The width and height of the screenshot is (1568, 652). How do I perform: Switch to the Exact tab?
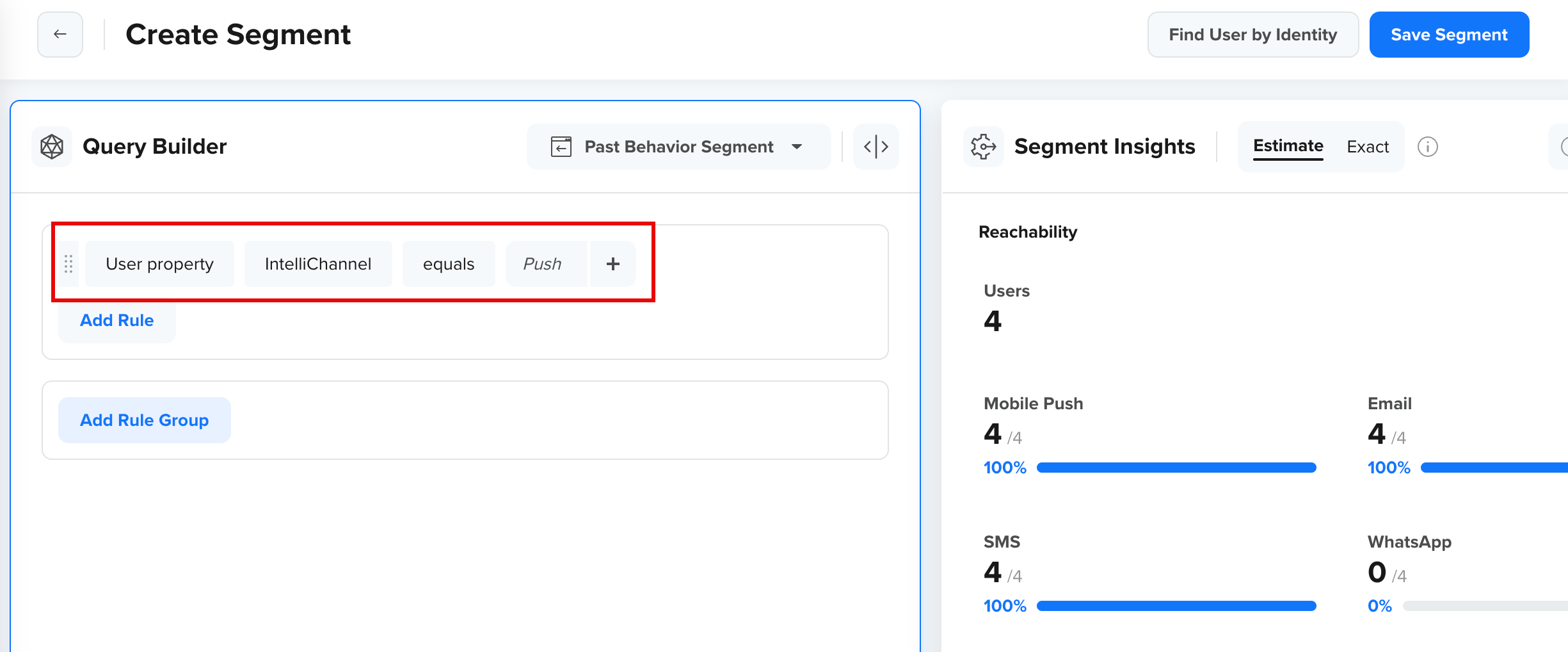tap(1368, 147)
